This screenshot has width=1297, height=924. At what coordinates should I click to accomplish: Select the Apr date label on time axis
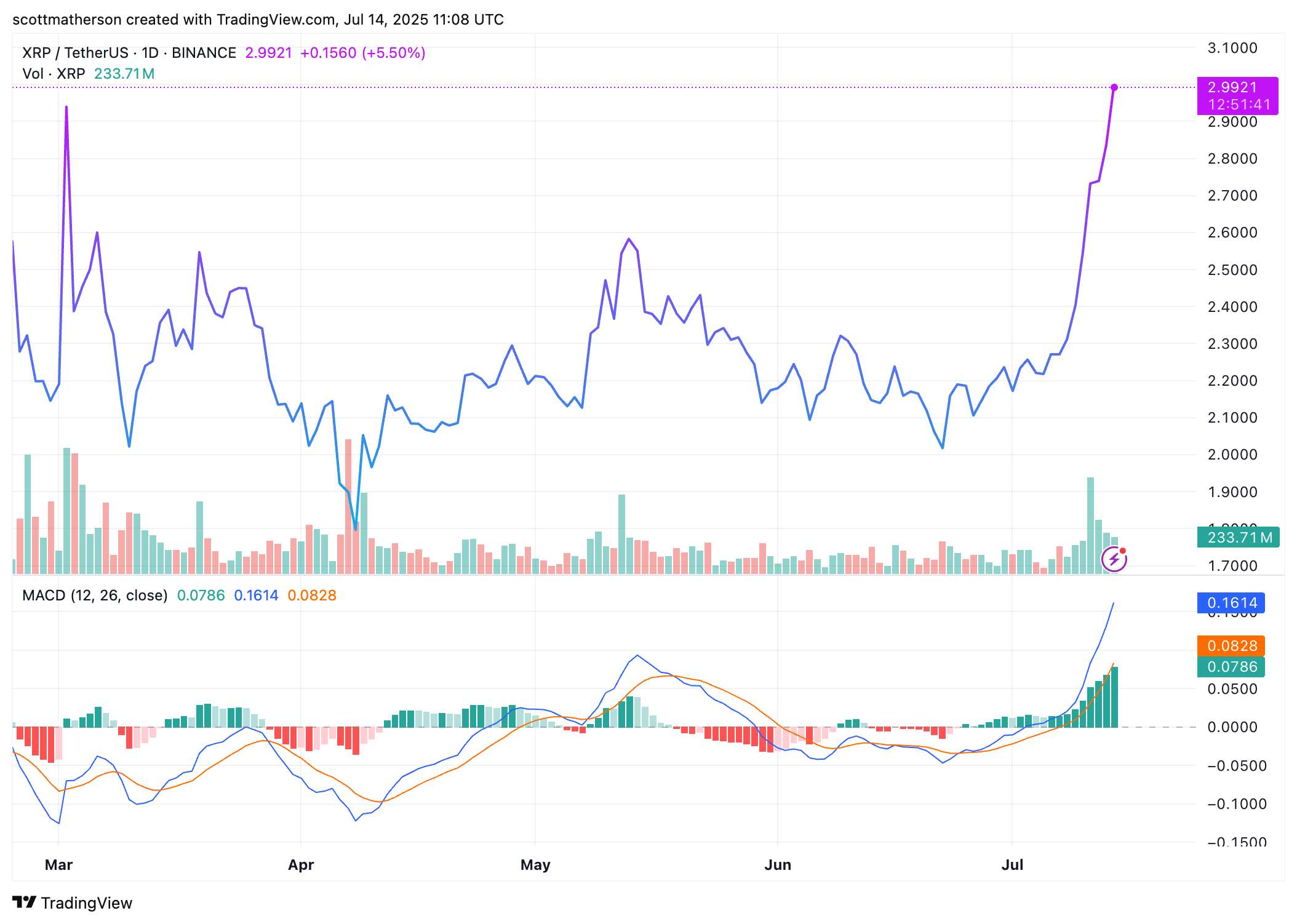coord(301,865)
